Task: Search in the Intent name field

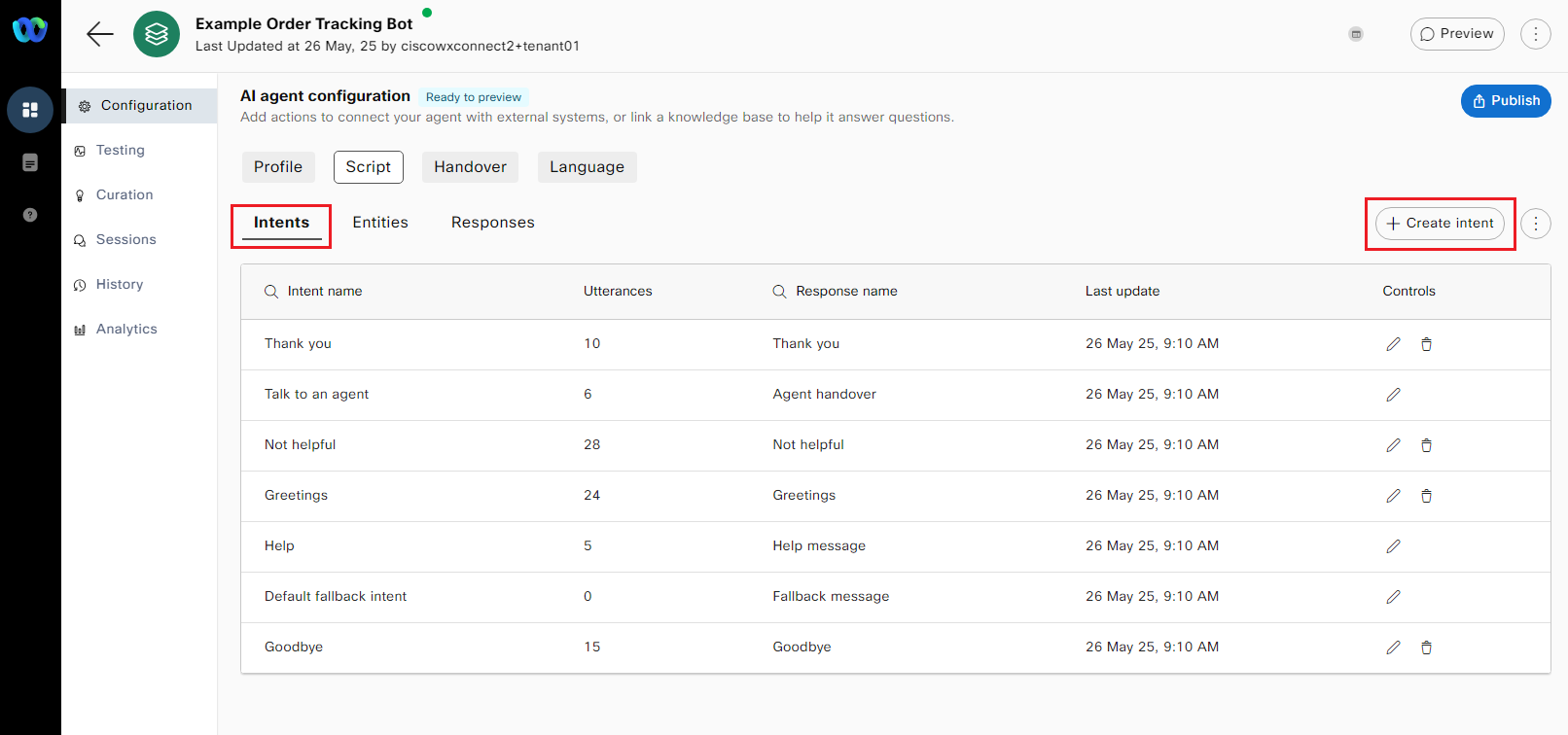Action: [x=324, y=292]
